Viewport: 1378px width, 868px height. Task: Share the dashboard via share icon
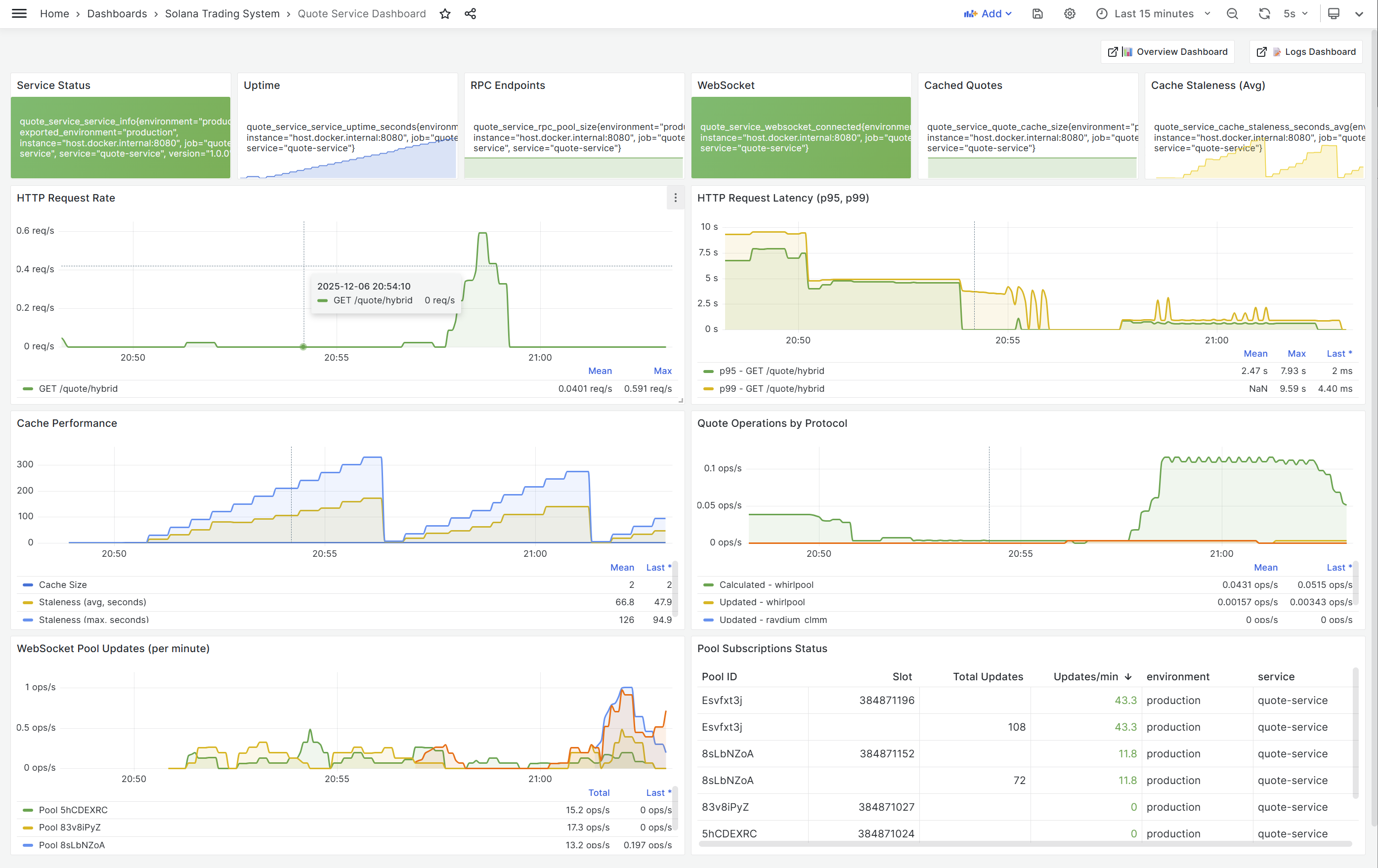tap(470, 13)
